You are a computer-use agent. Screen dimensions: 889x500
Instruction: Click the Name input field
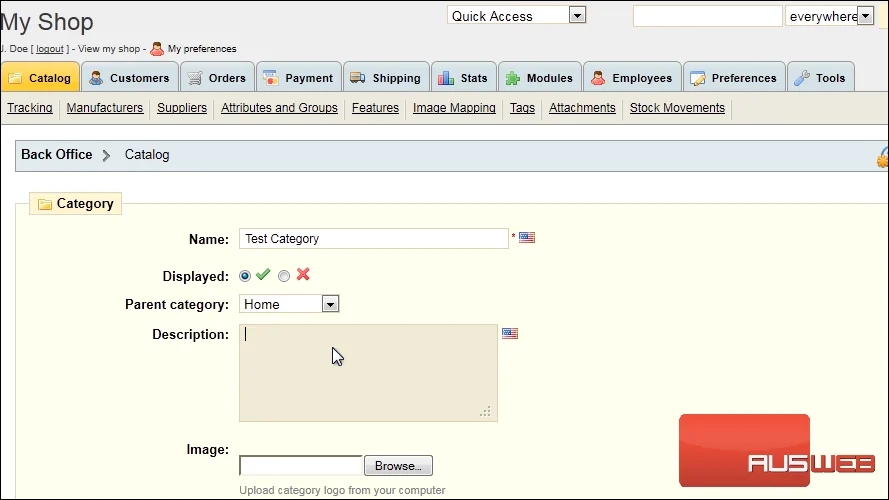tap(374, 239)
